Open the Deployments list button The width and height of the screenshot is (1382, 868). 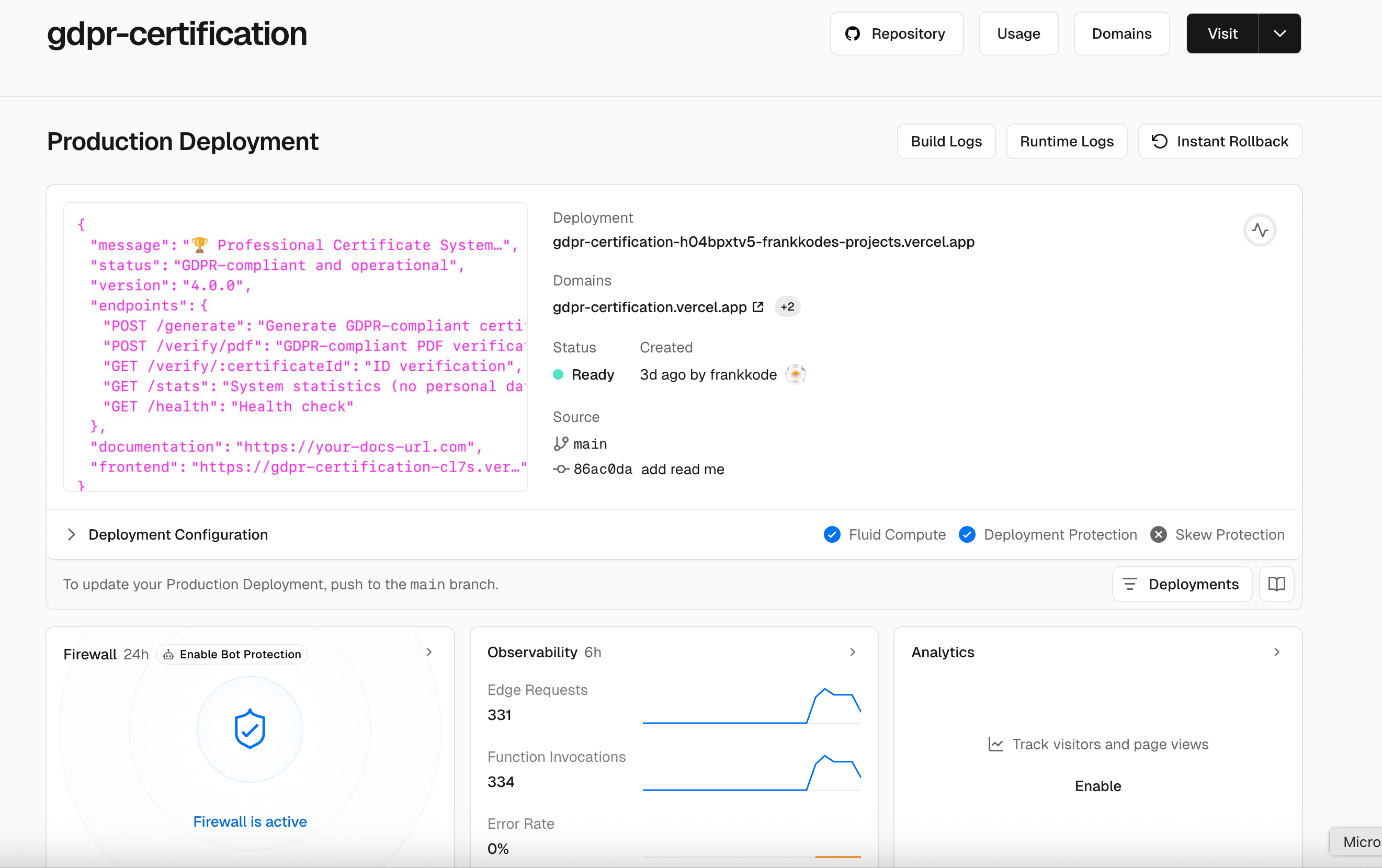click(x=1182, y=584)
